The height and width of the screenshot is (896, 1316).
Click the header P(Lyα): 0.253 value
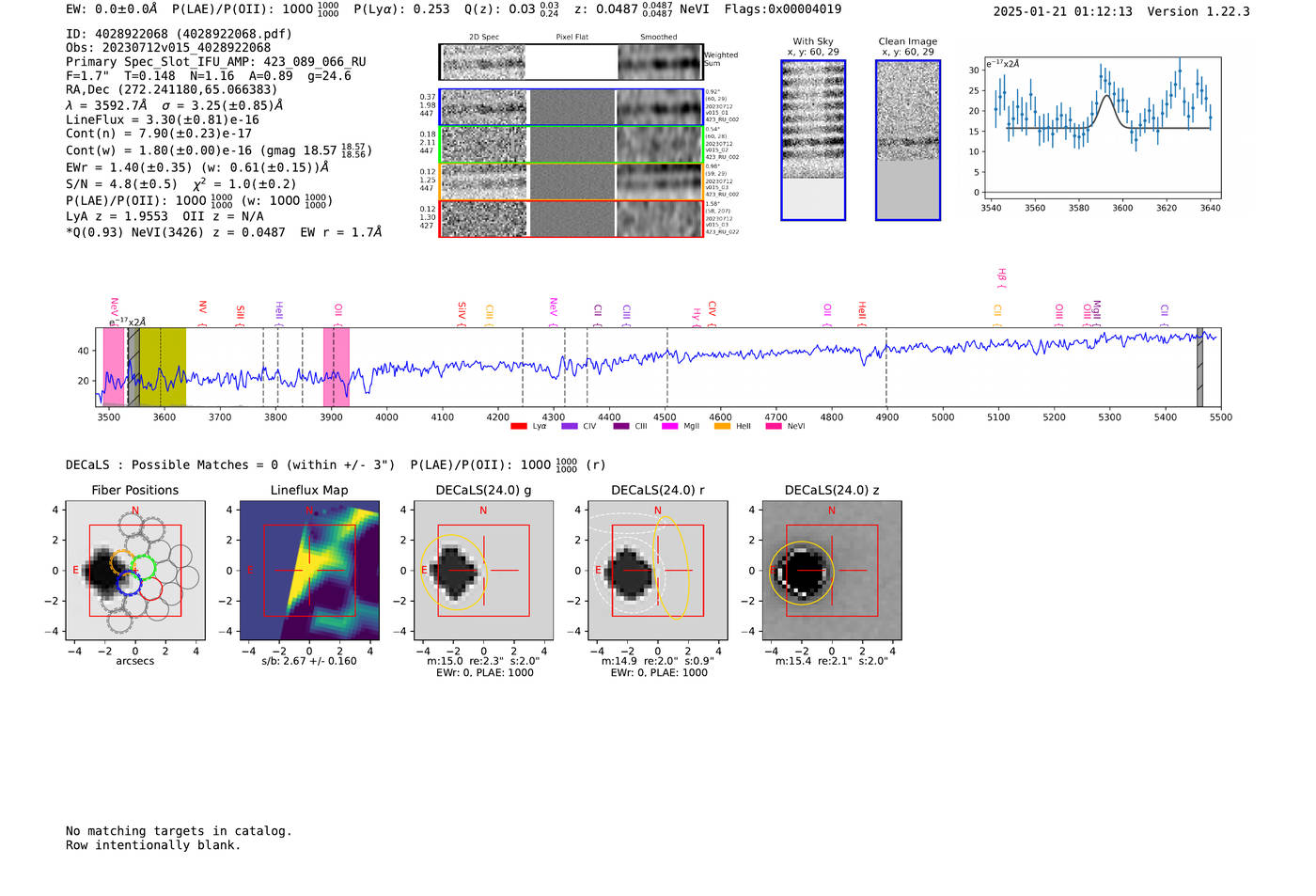401,9
